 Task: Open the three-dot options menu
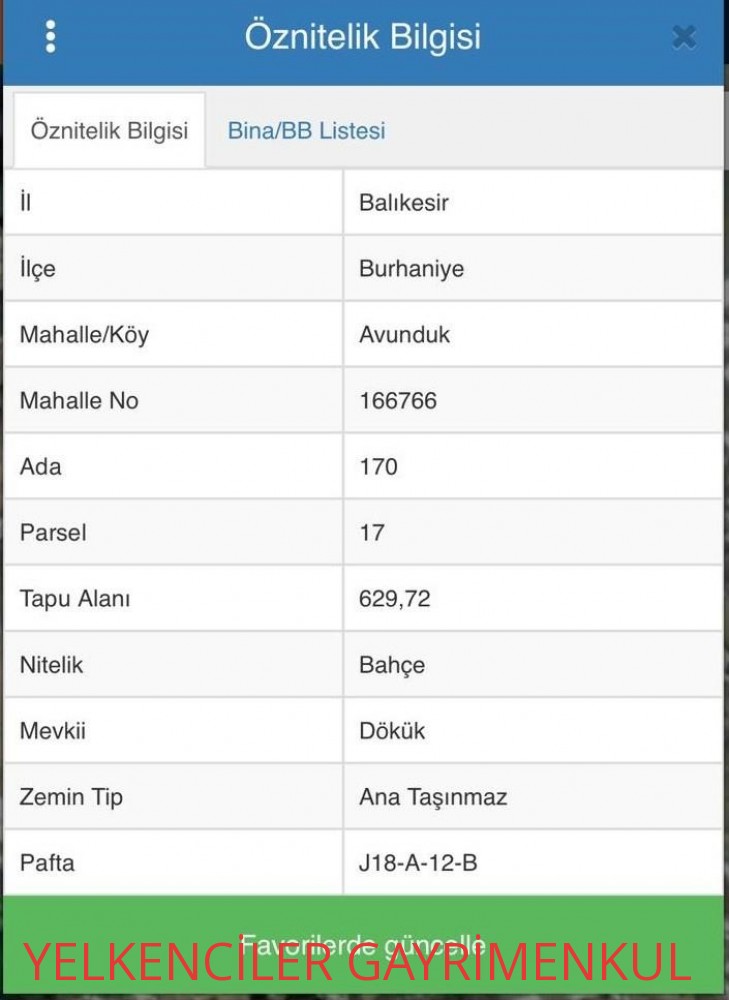50,36
